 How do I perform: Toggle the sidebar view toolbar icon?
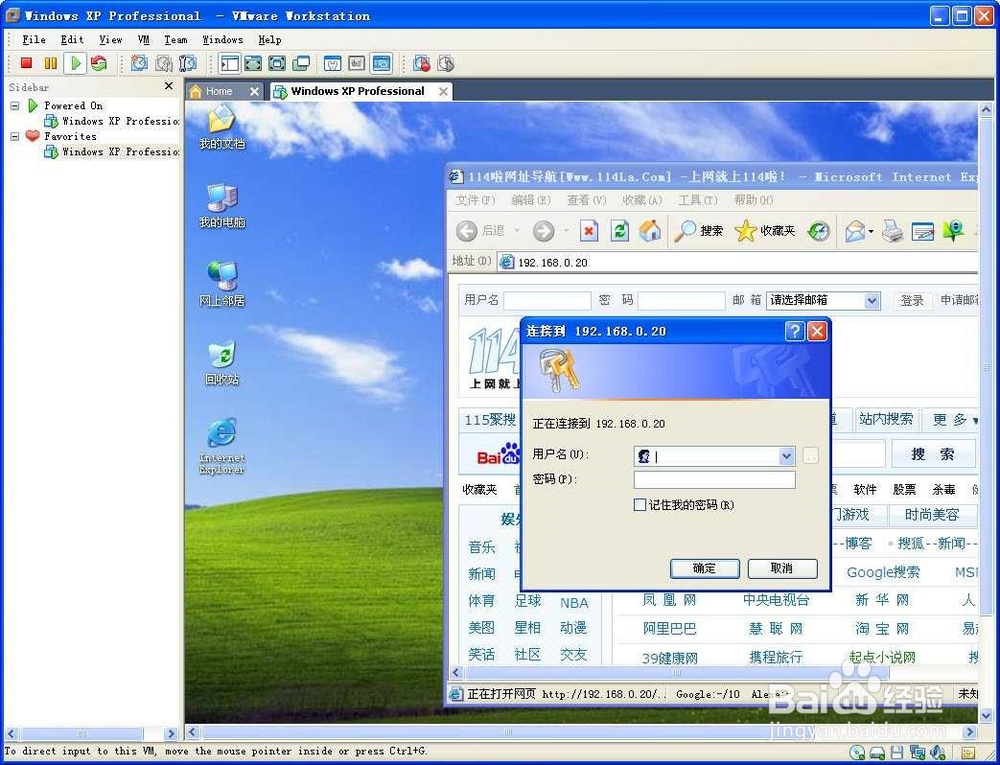pyautogui.click(x=229, y=63)
